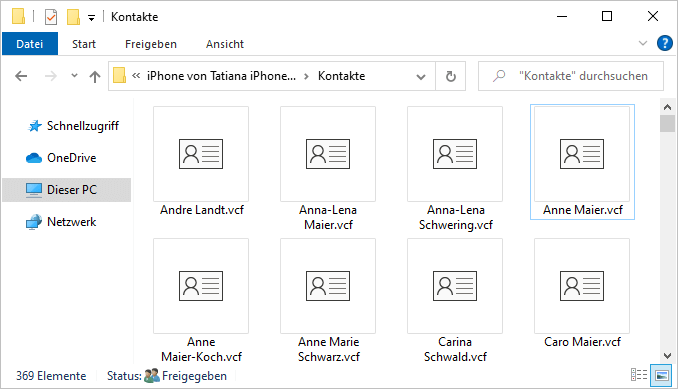
Task: Select the Caro Maier.vcf contact file
Action: pos(582,294)
